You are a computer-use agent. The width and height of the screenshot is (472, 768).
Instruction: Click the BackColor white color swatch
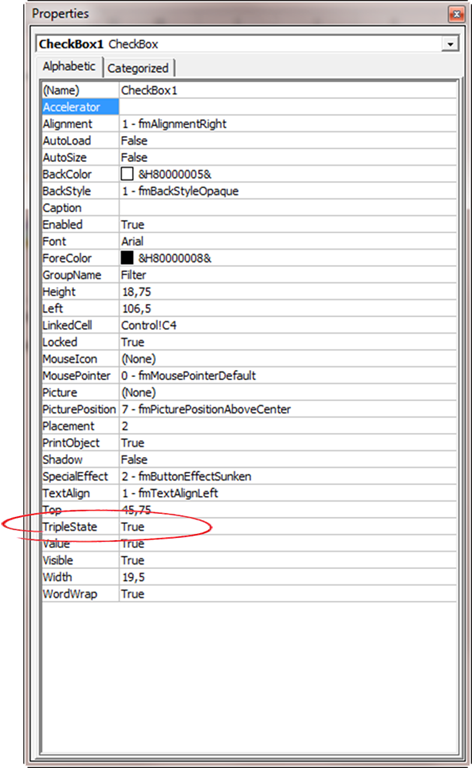(x=127, y=174)
